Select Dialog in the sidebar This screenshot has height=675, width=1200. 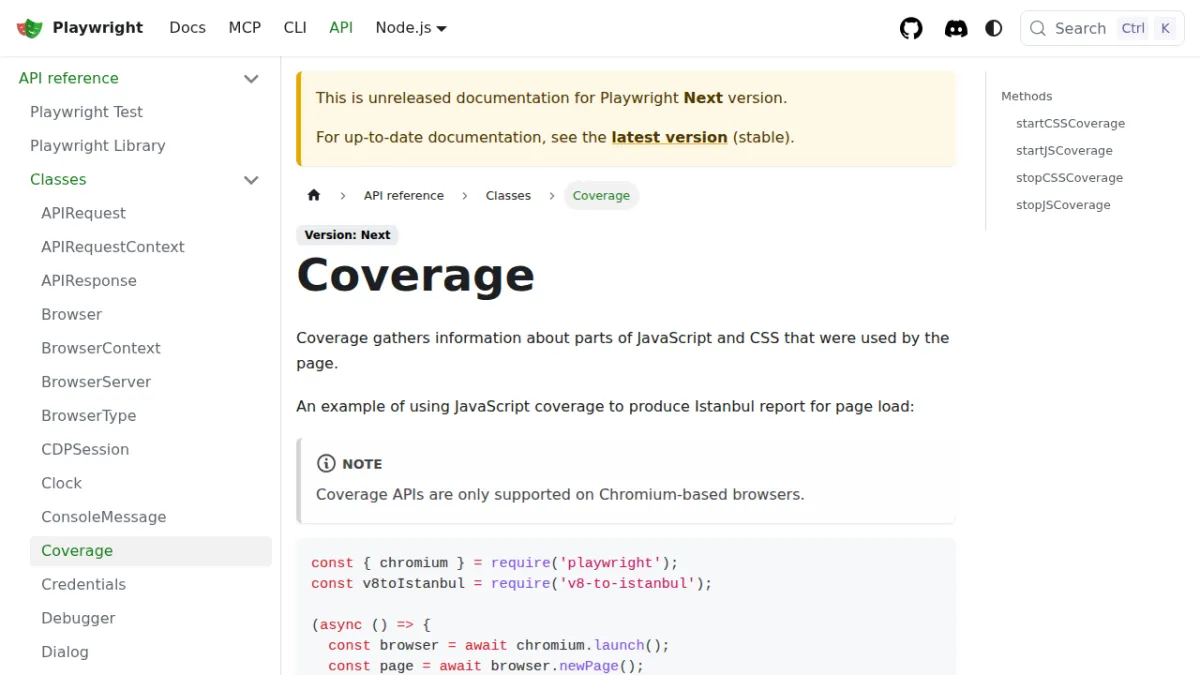pyautogui.click(x=151, y=652)
